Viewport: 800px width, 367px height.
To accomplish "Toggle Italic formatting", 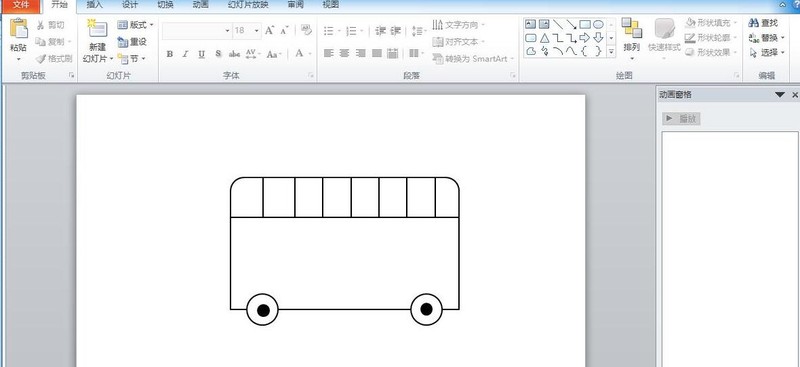I will [x=185, y=54].
